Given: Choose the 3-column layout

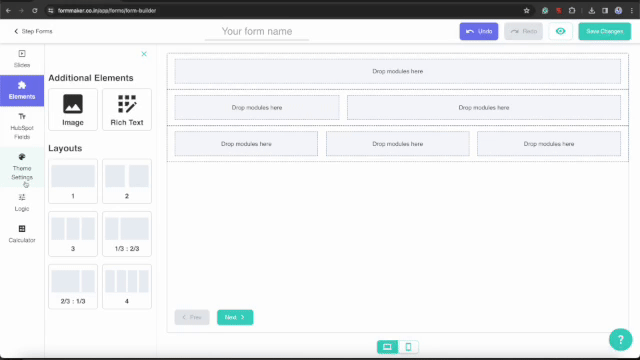Looking at the screenshot, I should pyautogui.click(x=73, y=233).
